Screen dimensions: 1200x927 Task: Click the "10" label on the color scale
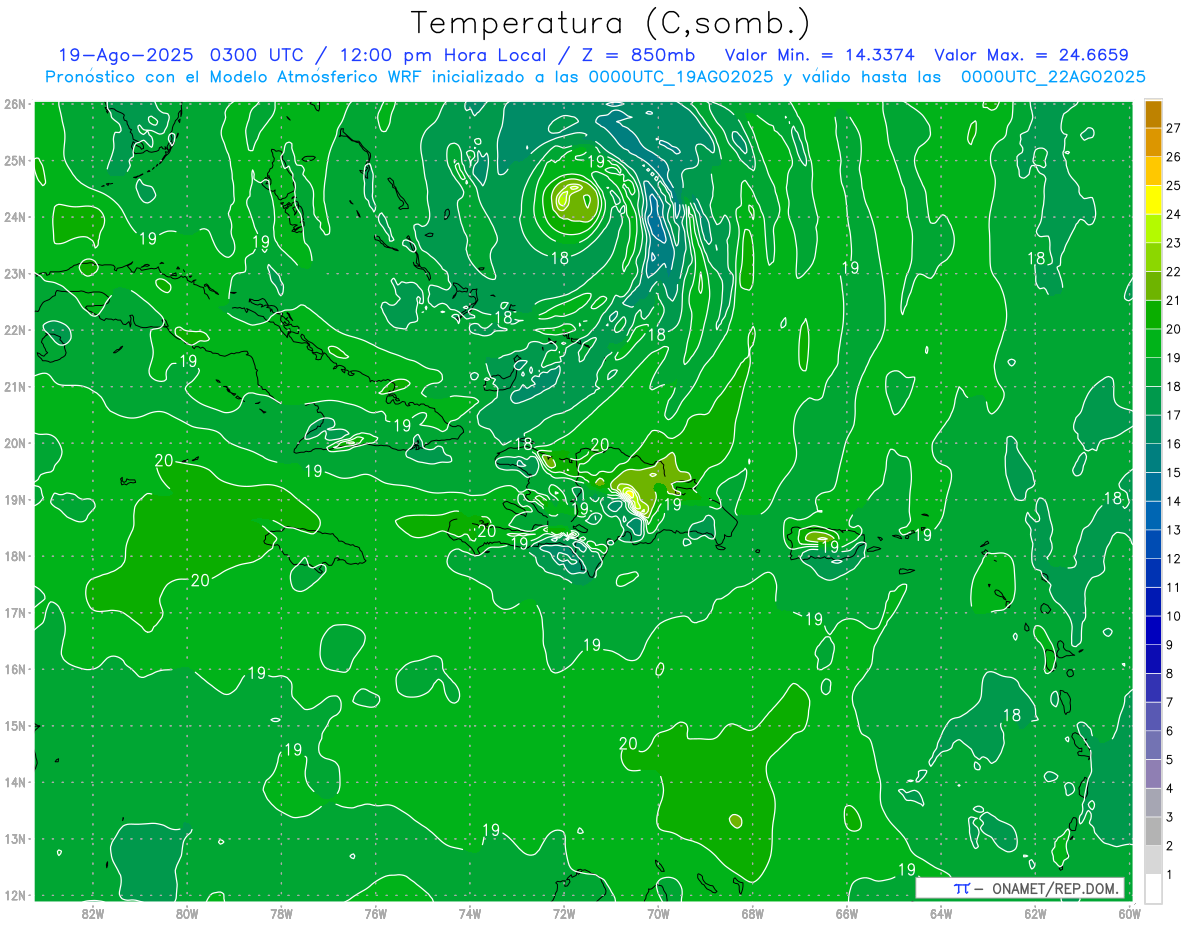pos(1174,616)
